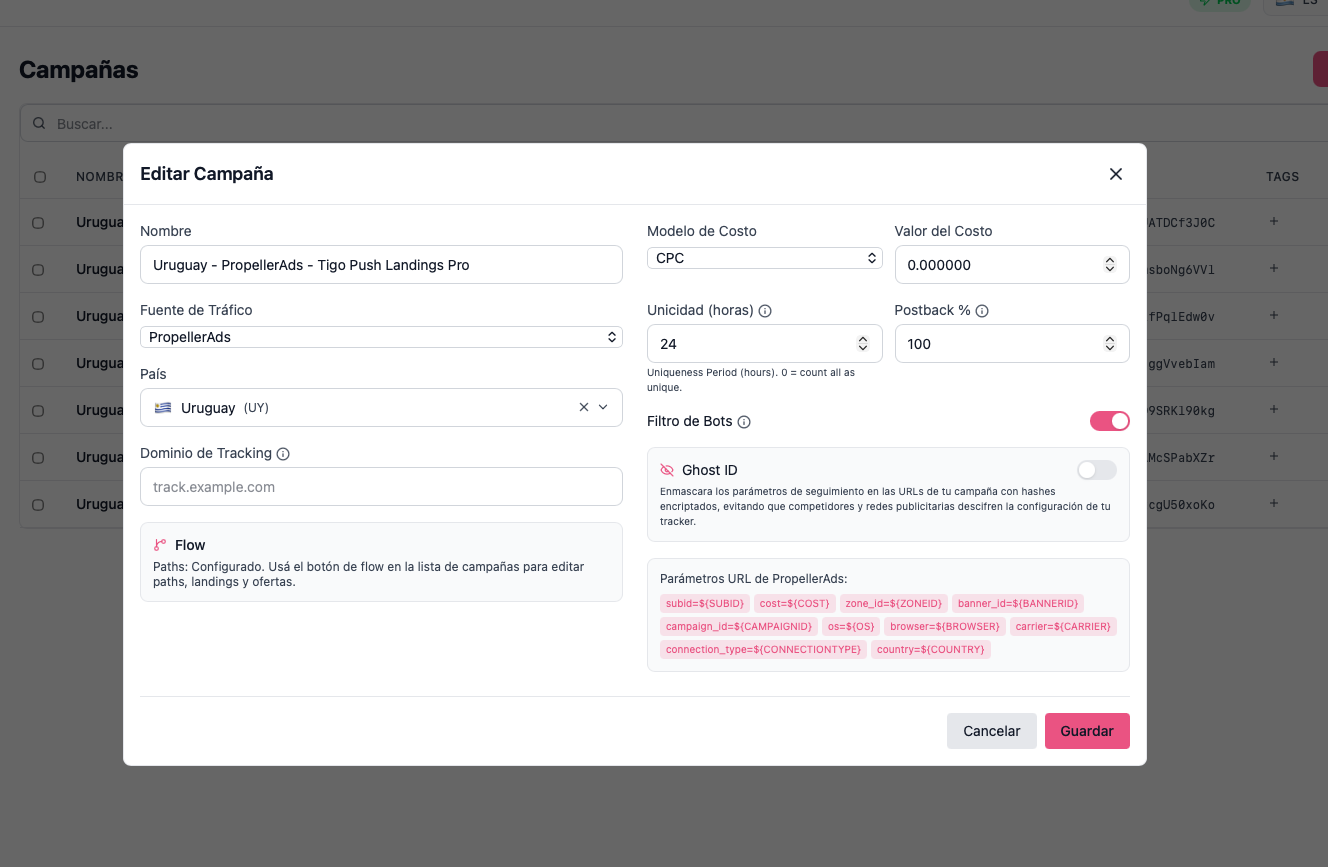The width and height of the screenshot is (1328, 867).
Task: Click the cost=${COST} parameter chip
Action: pyautogui.click(x=795, y=604)
